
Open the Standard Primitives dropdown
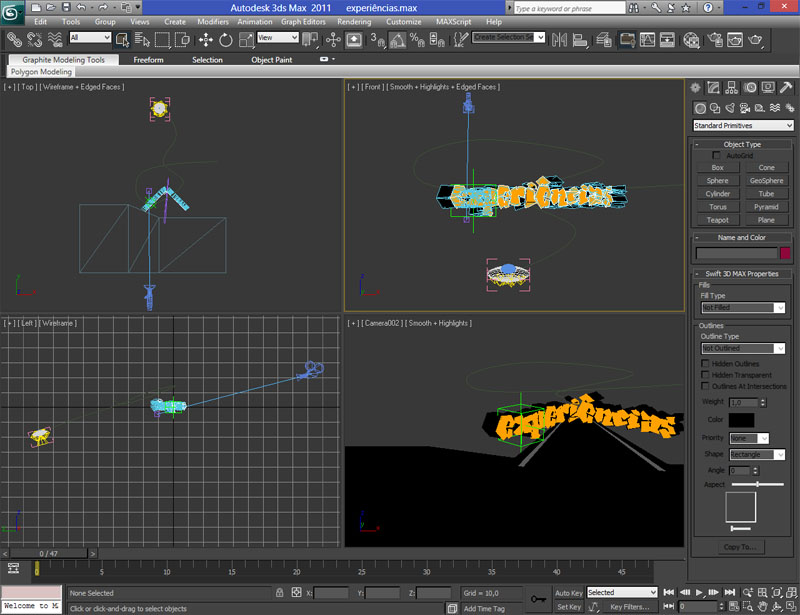[x=743, y=126]
